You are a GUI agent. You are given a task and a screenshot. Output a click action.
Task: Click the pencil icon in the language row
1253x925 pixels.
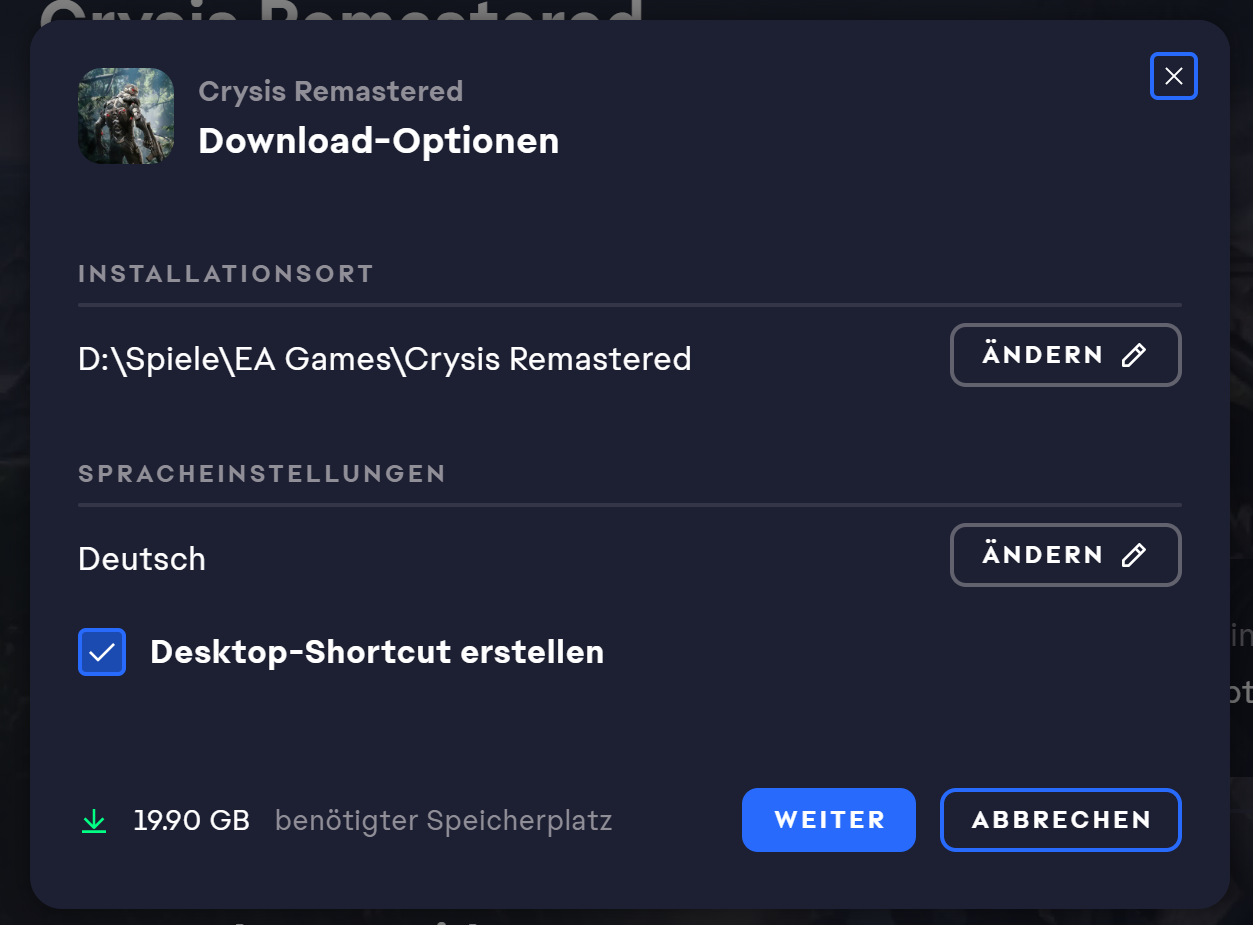click(1133, 555)
